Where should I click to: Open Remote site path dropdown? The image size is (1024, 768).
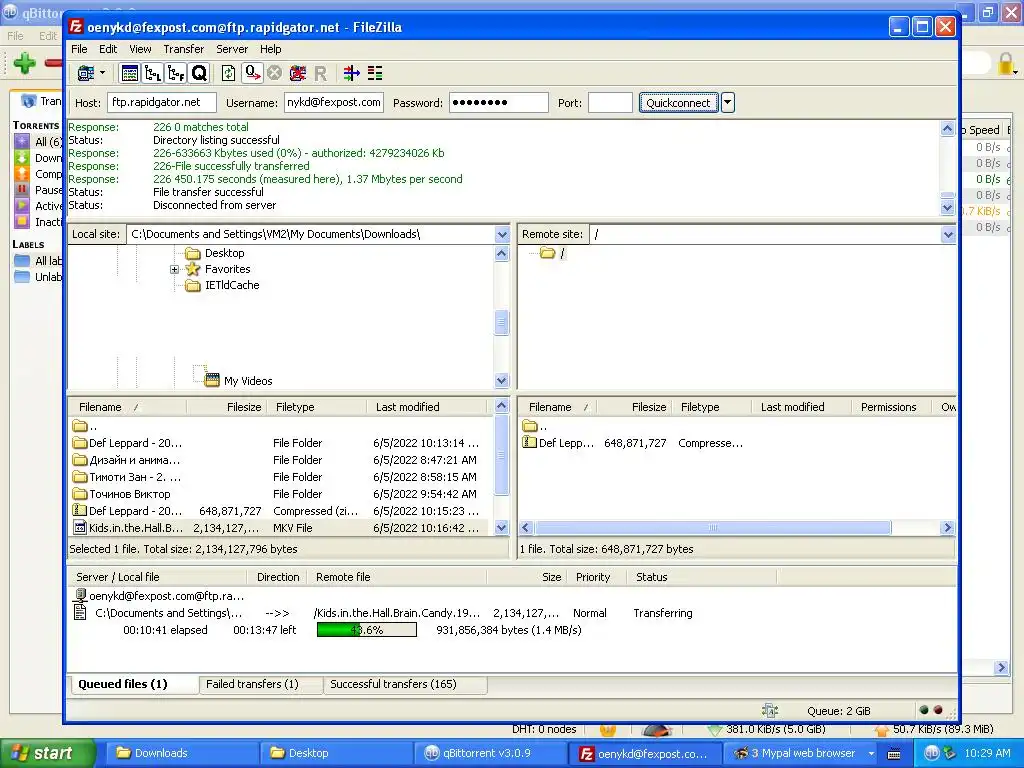pyautogui.click(x=948, y=234)
